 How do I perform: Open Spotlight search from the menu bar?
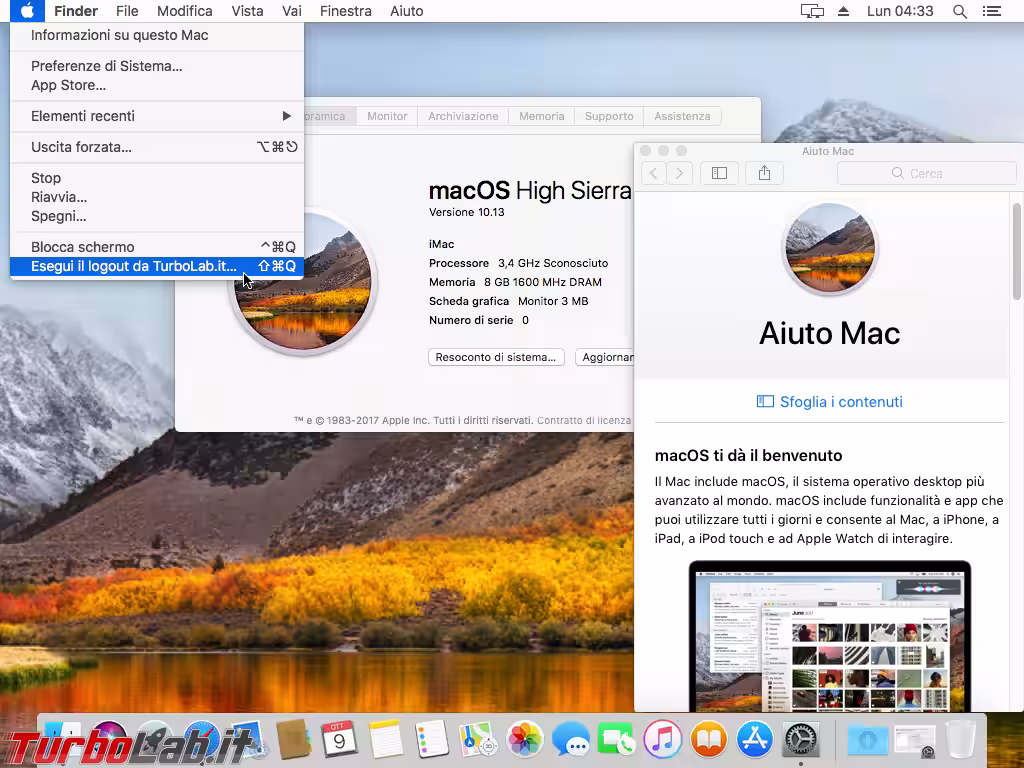(x=958, y=11)
